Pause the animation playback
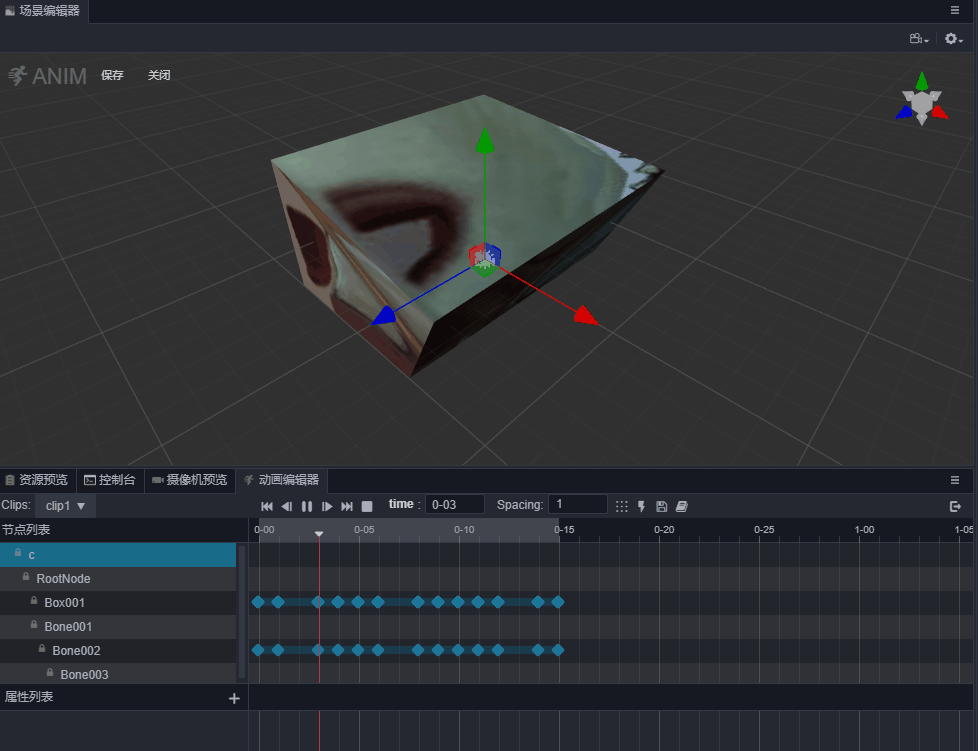978x751 pixels. (x=307, y=506)
